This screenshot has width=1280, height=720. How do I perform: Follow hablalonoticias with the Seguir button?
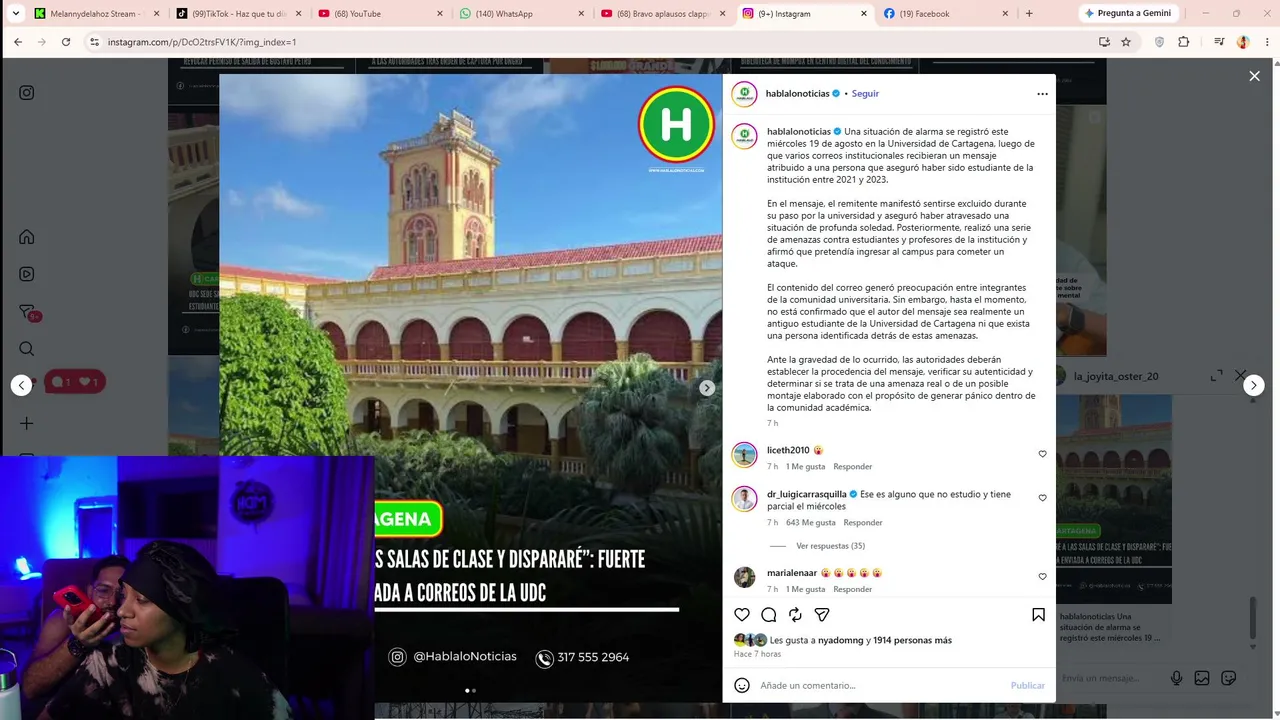pos(865,94)
